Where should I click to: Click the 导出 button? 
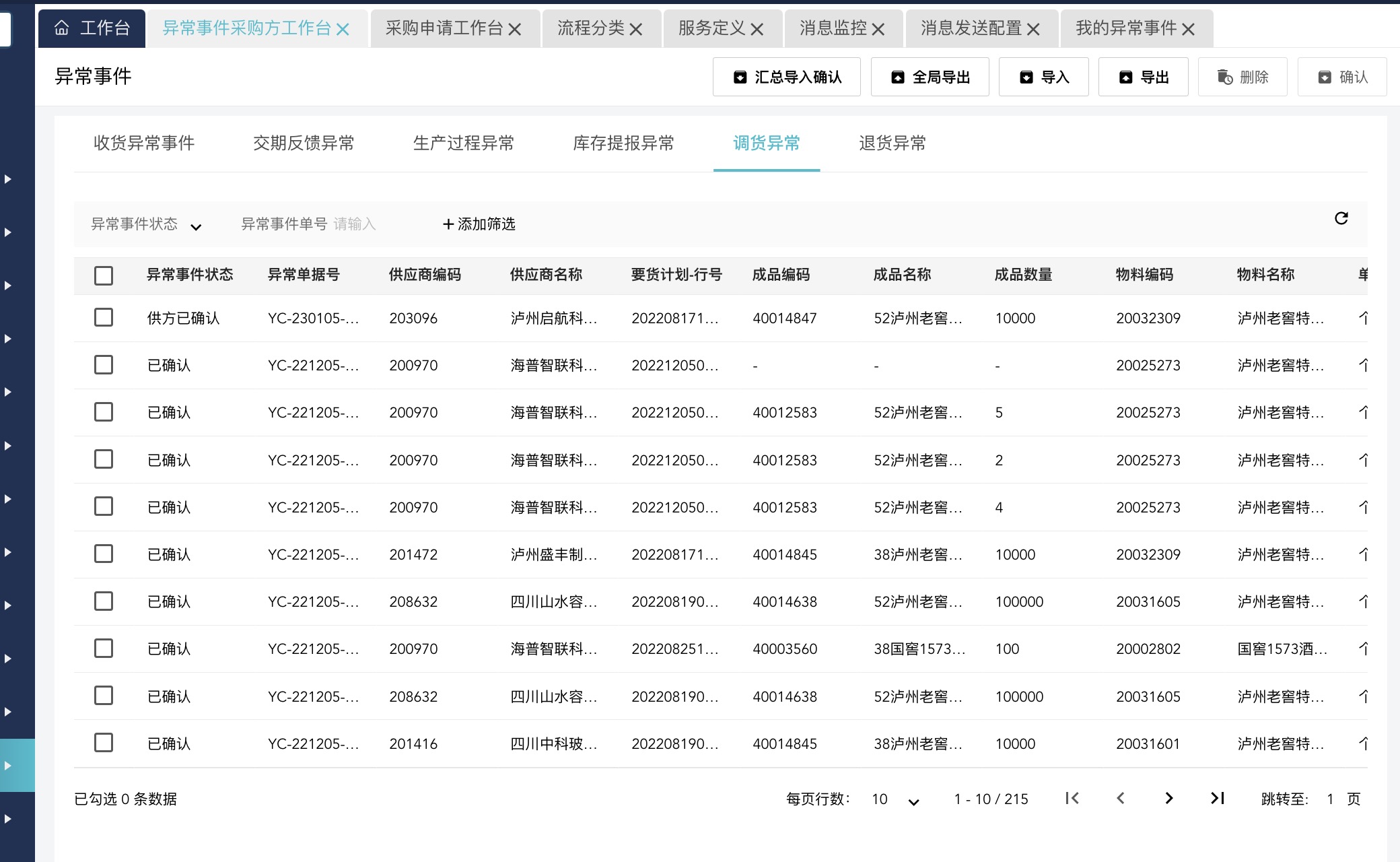tap(1144, 77)
